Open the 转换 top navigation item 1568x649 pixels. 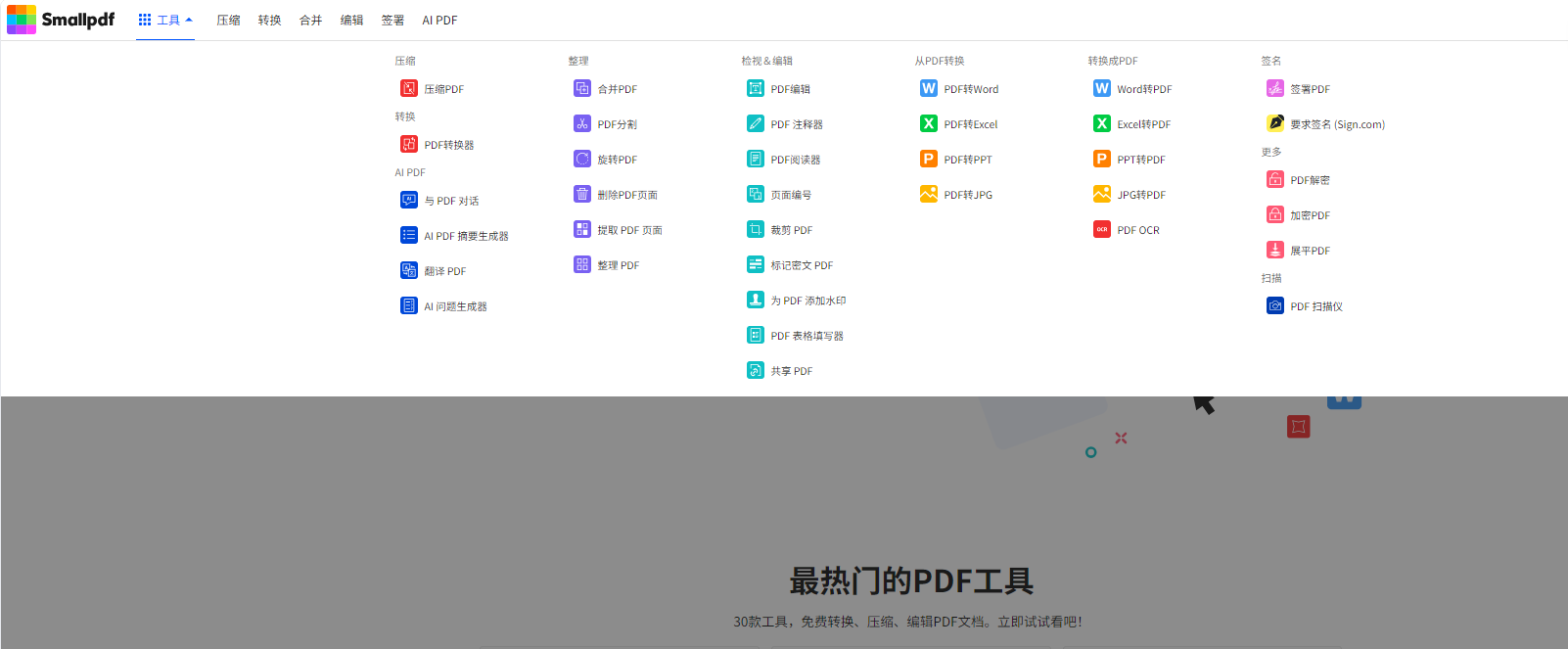pos(269,21)
